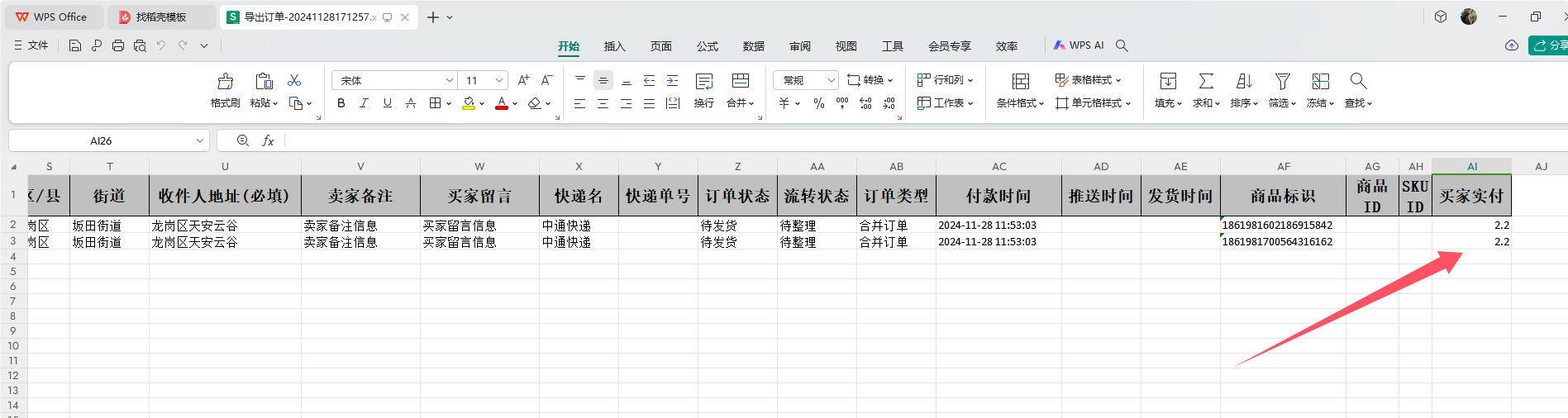Click the formula bar input field
The image size is (1568, 418).
click(x=926, y=140)
